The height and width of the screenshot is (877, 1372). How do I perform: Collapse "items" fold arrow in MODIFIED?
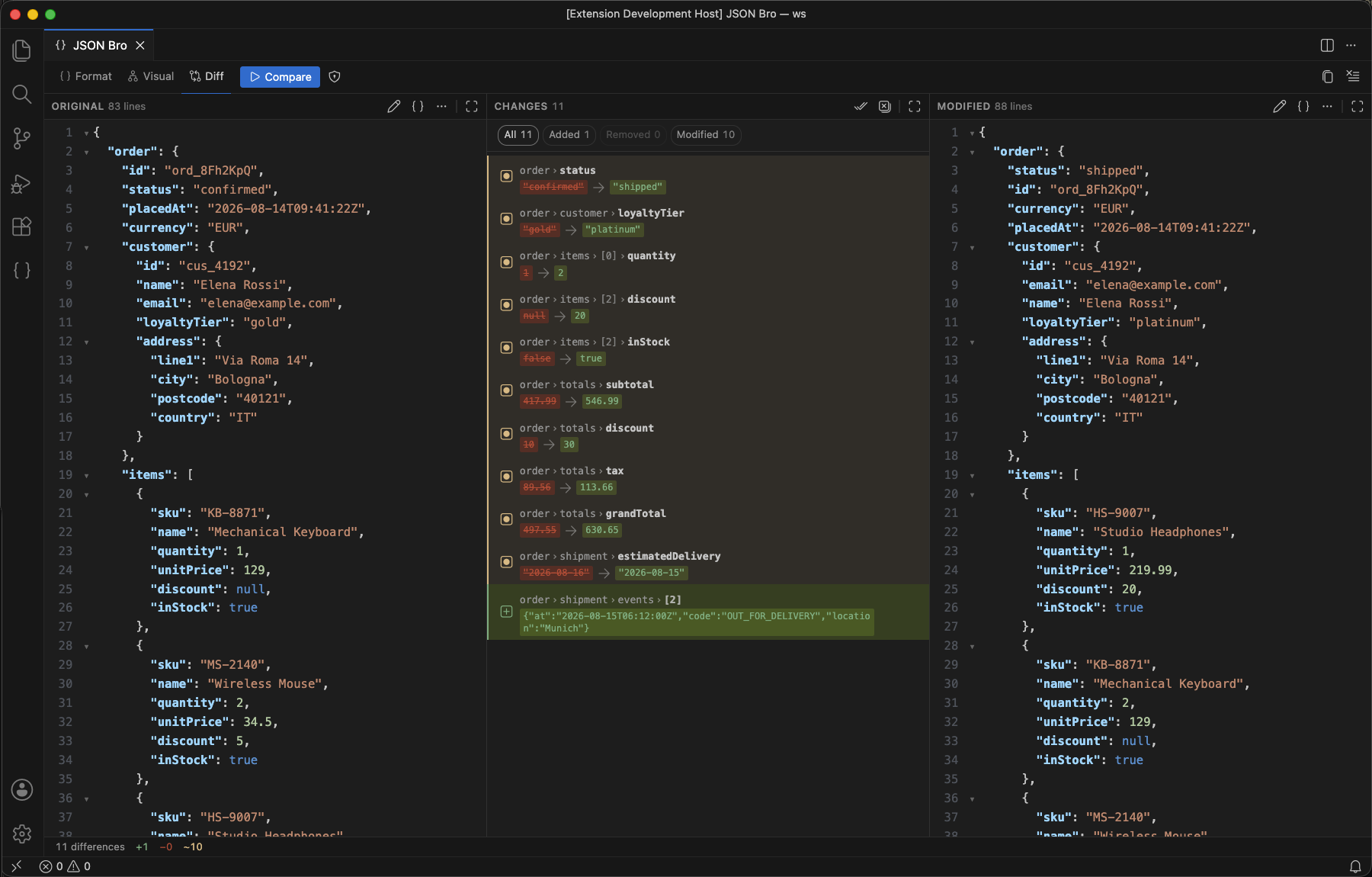point(972,476)
